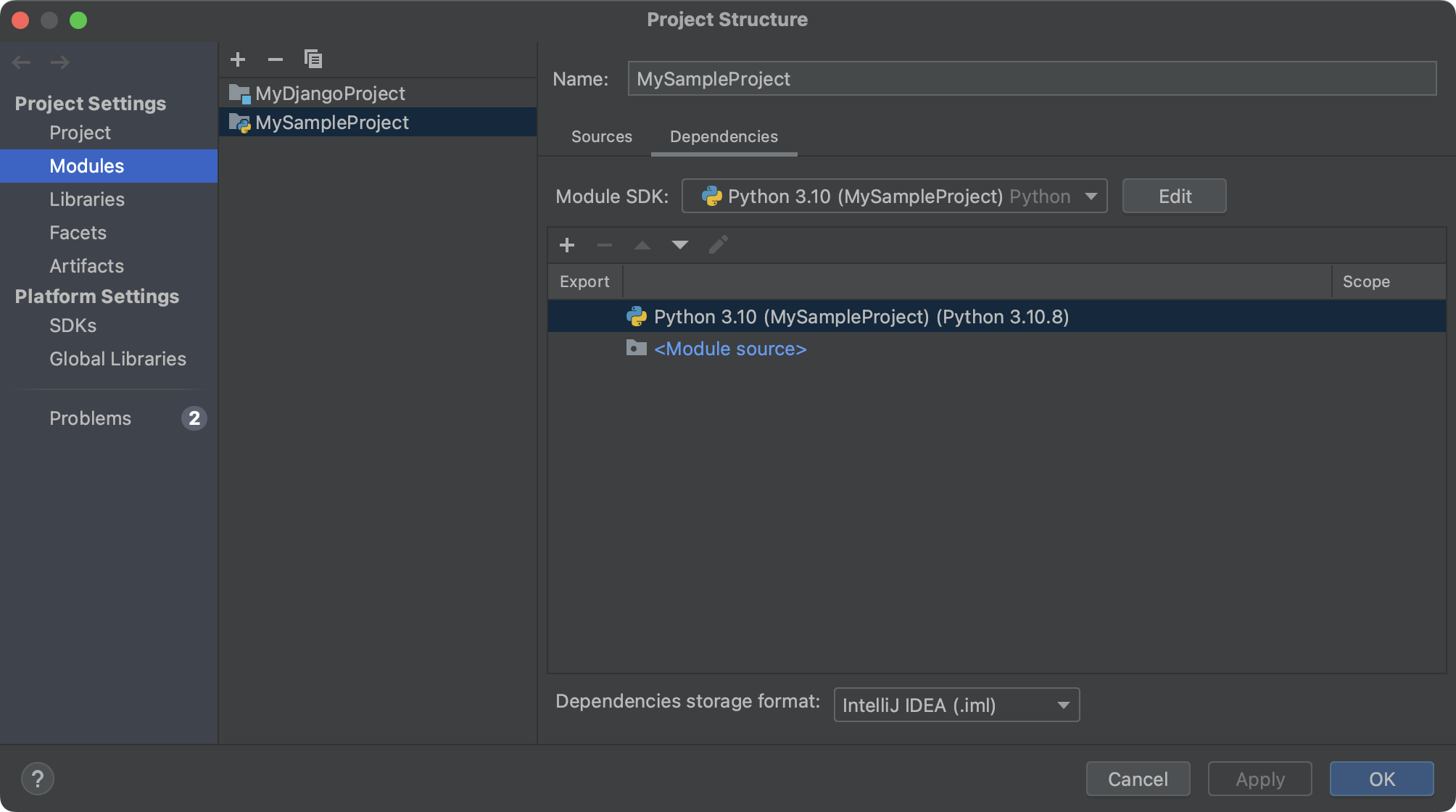Click the add dependency plus icon
The height and width of the screenshot is (812, 1456).
pos(567,245)
